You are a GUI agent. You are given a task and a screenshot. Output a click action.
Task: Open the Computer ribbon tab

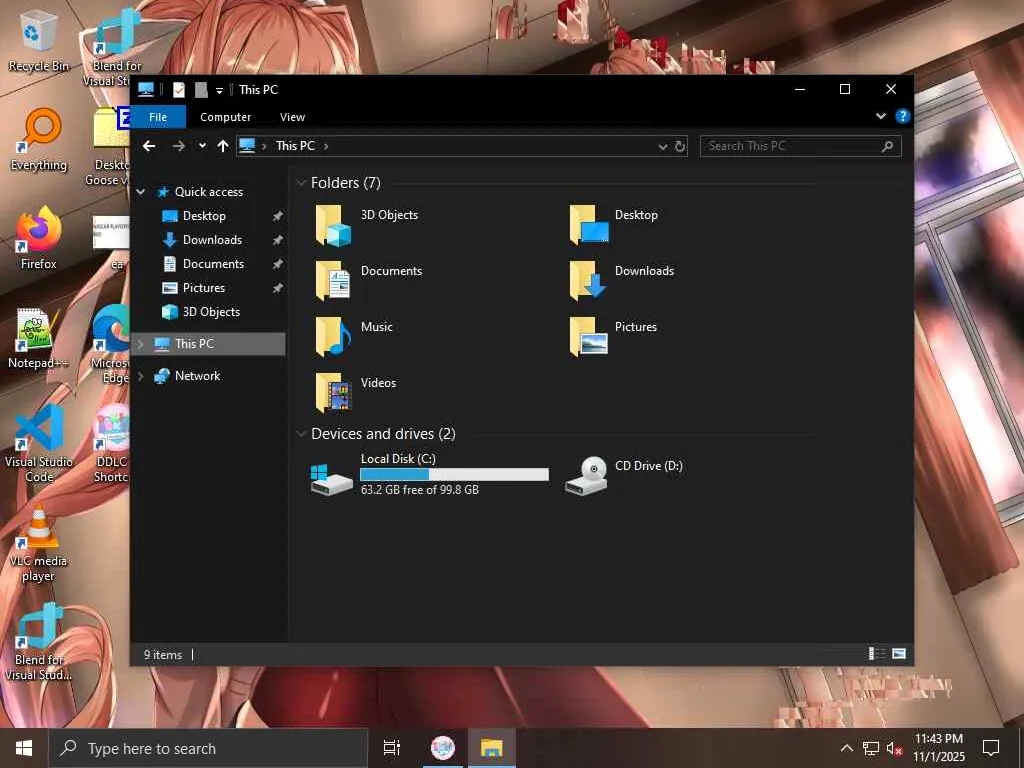click(x=225, y=117)
